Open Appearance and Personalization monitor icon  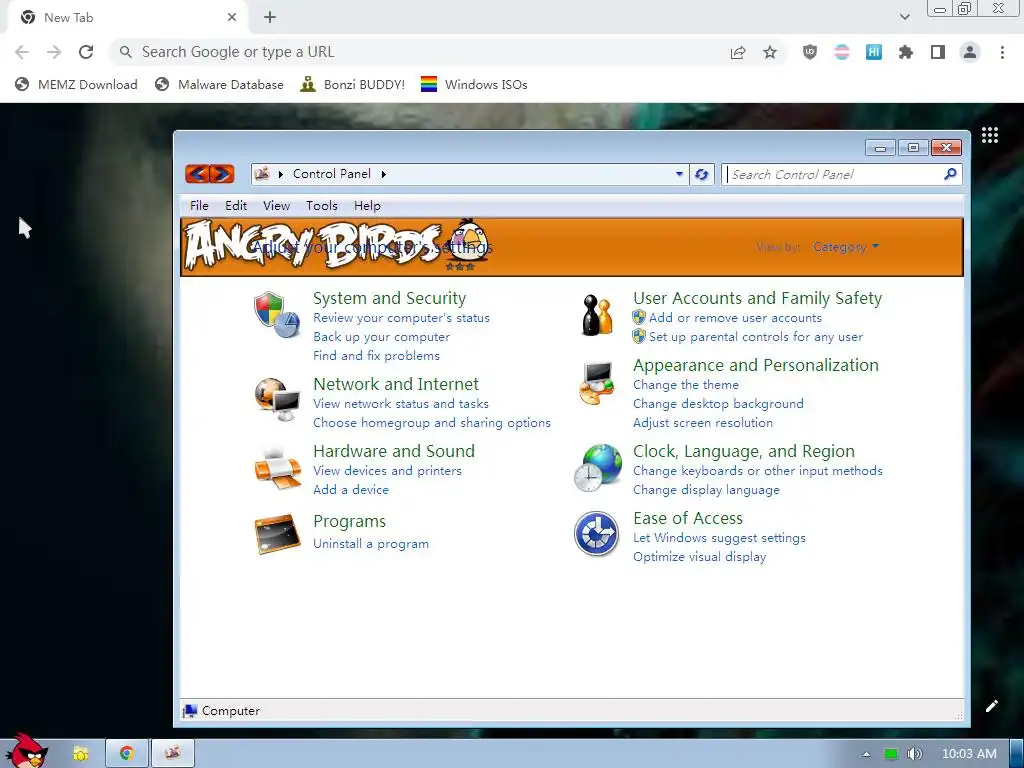tap(597, 383)
